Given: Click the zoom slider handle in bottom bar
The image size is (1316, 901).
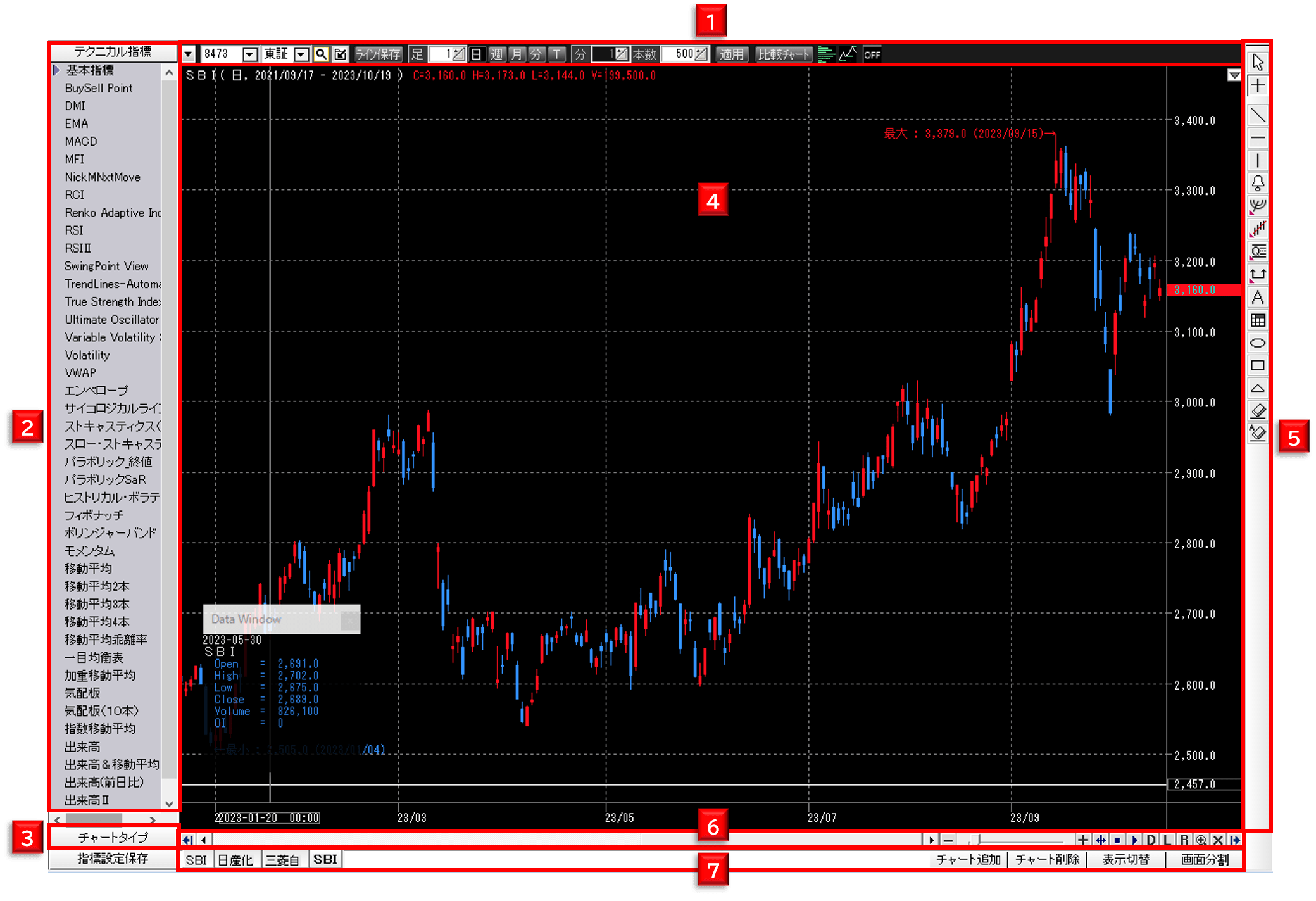Looking at the screenshot, I should (x=977, y=840).
